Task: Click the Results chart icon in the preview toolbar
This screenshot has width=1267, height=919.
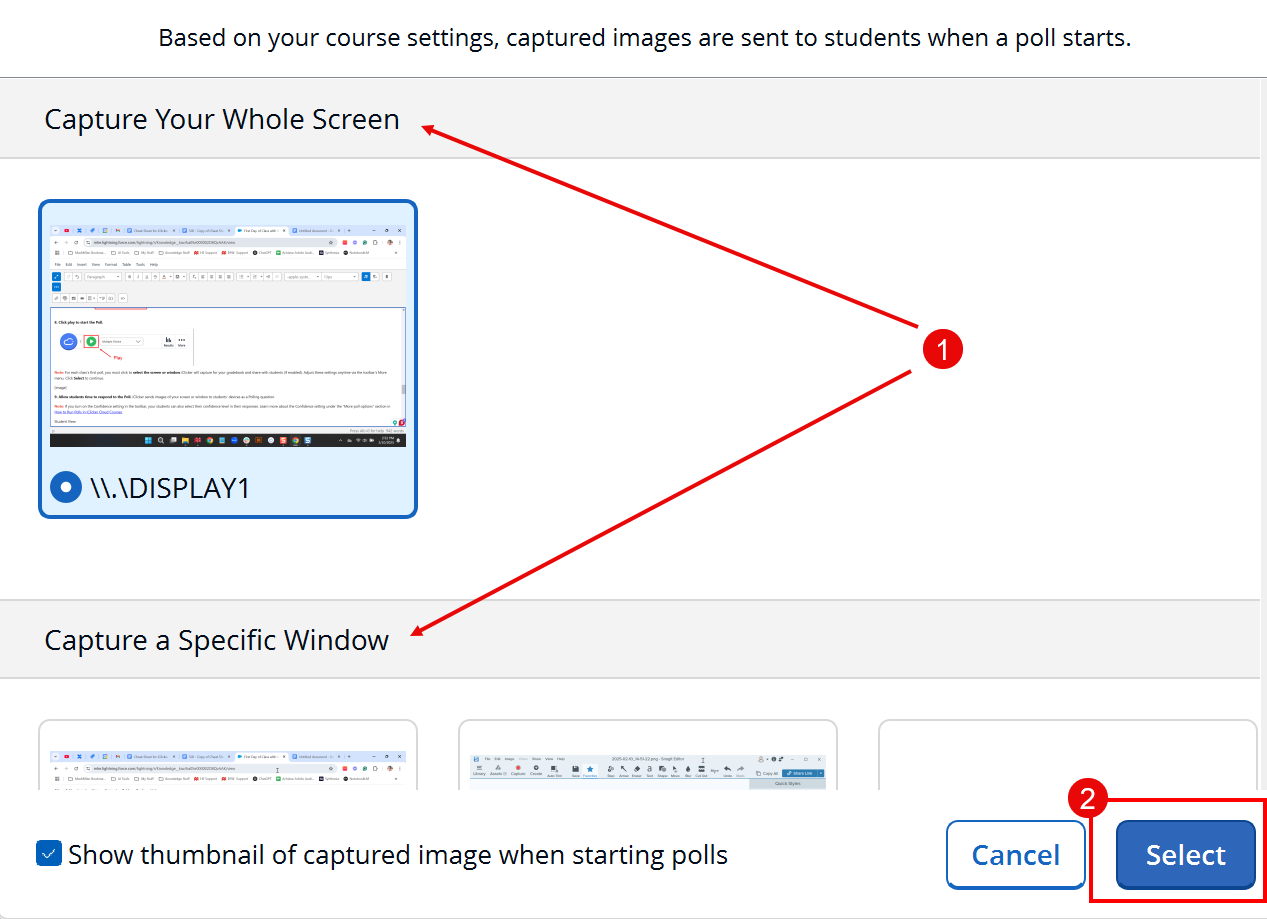Action: tap(168, 341)
